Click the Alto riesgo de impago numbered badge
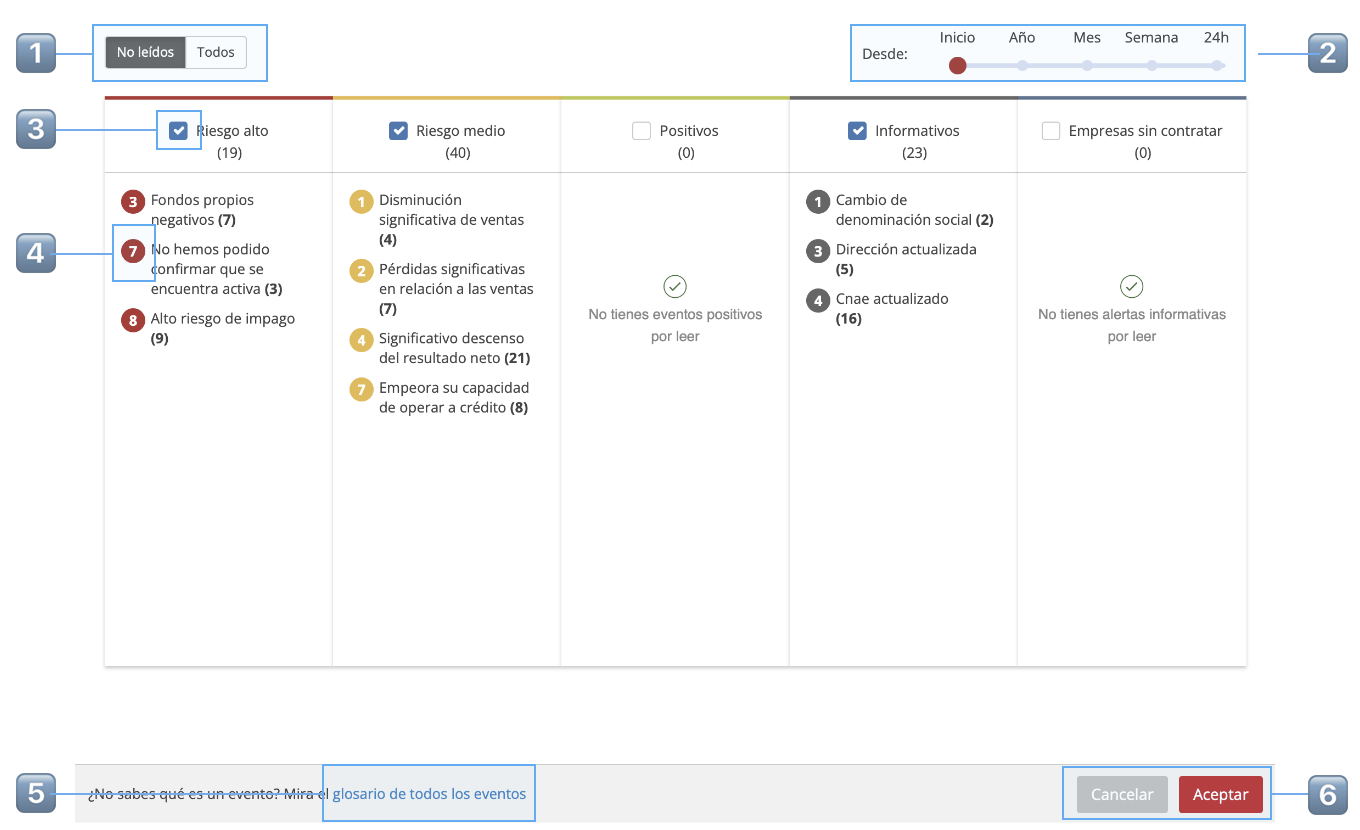The height and width of the screenshot is (830, 1360). 131,320
